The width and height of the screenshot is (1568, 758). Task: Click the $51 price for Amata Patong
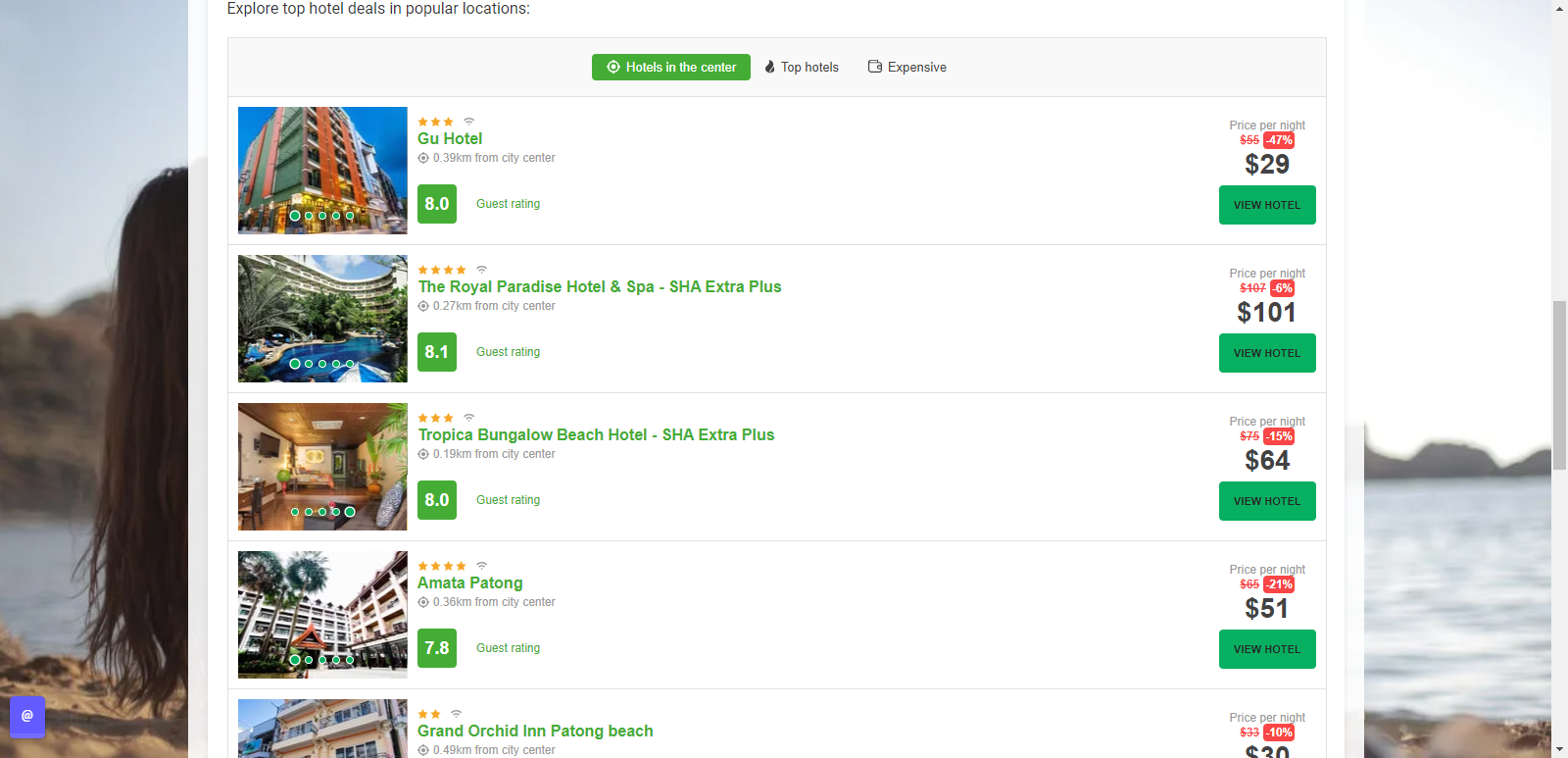click(x=1267, y=609)
